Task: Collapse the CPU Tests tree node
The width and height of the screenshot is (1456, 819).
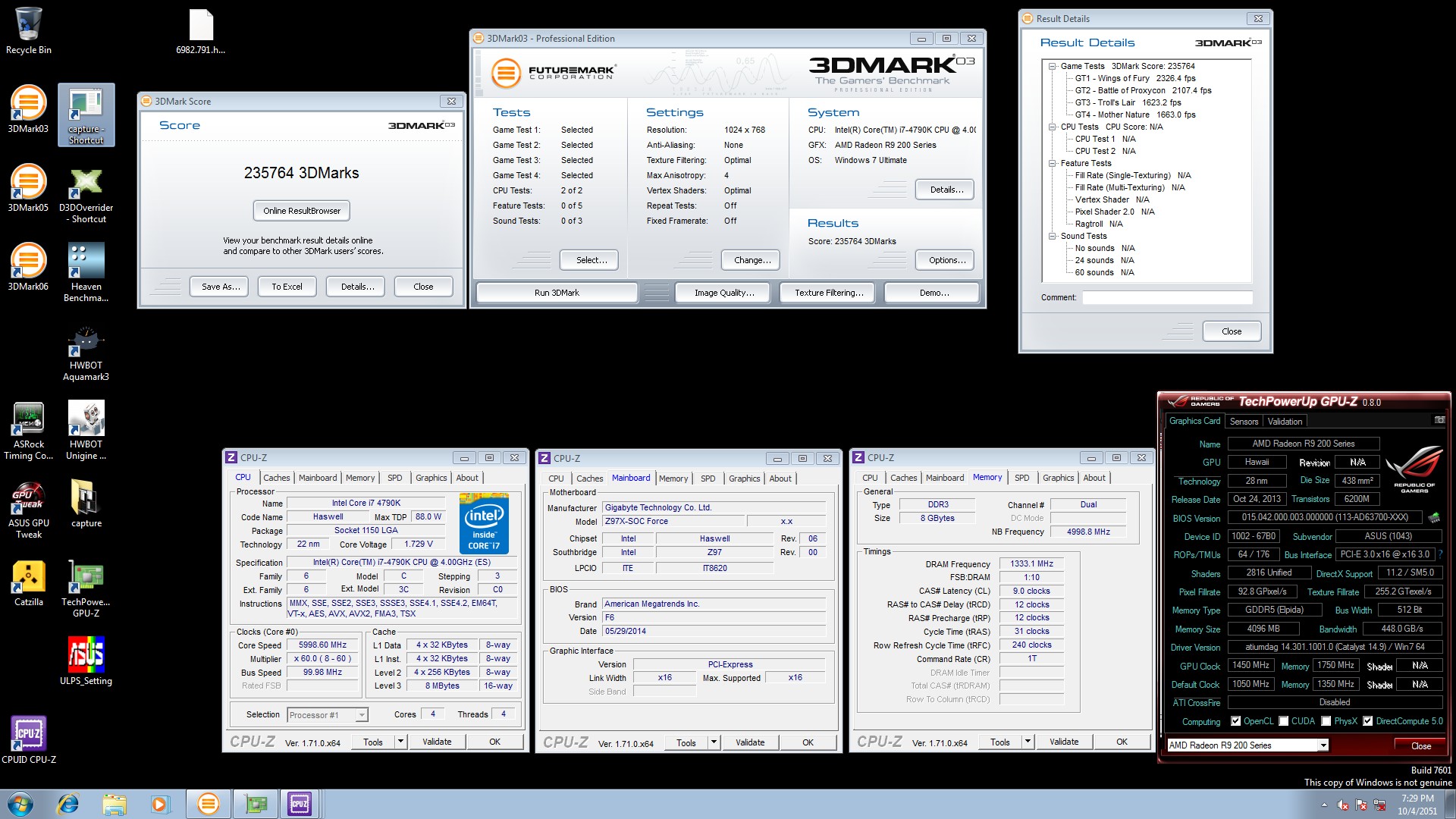Action: click(1053, 127)
